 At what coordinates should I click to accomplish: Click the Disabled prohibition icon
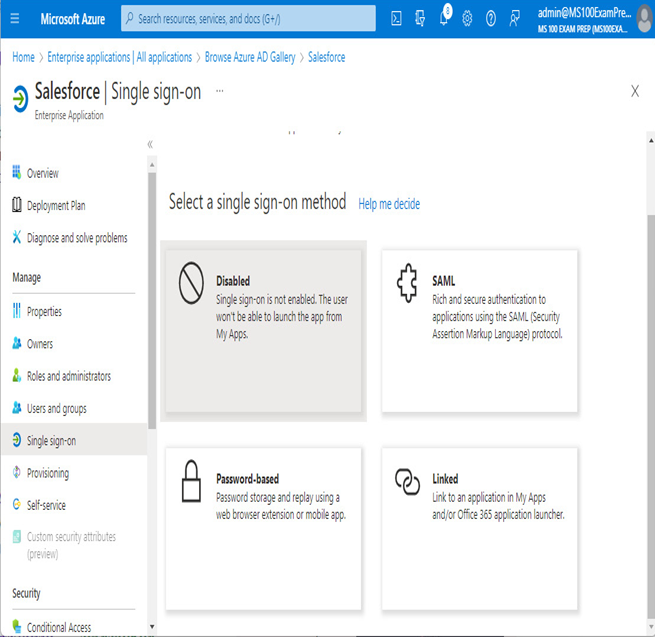(x=191, y=283)
